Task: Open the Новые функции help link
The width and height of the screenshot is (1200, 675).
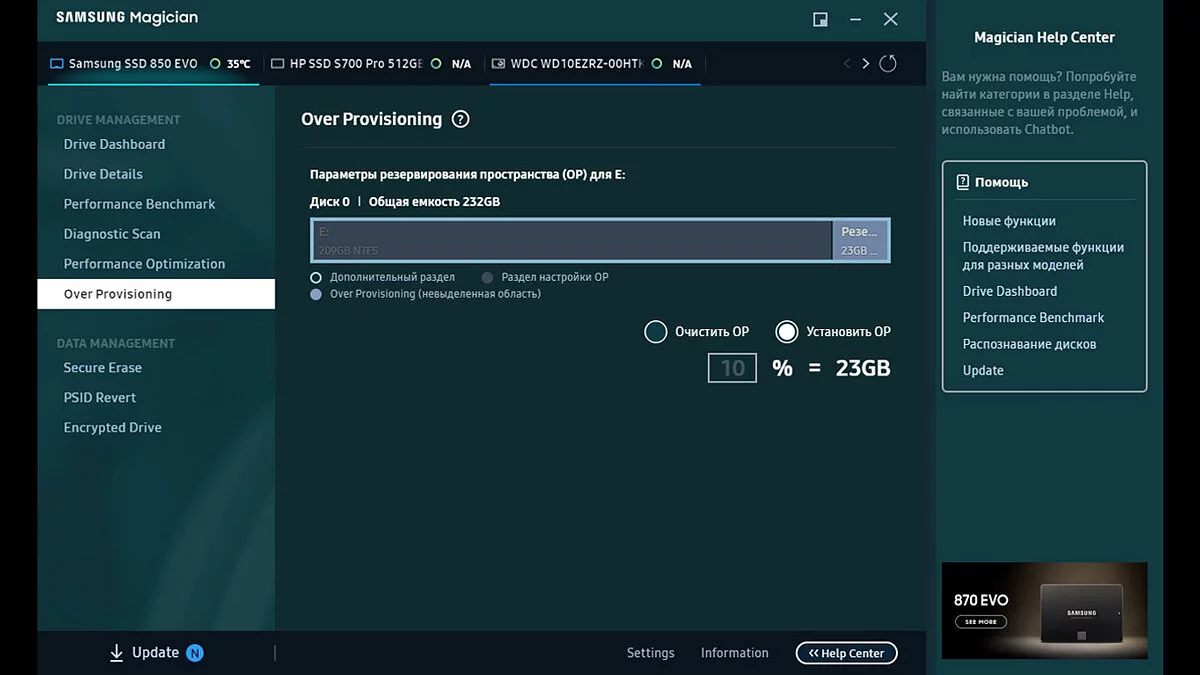Action: tap(1009, 221)
